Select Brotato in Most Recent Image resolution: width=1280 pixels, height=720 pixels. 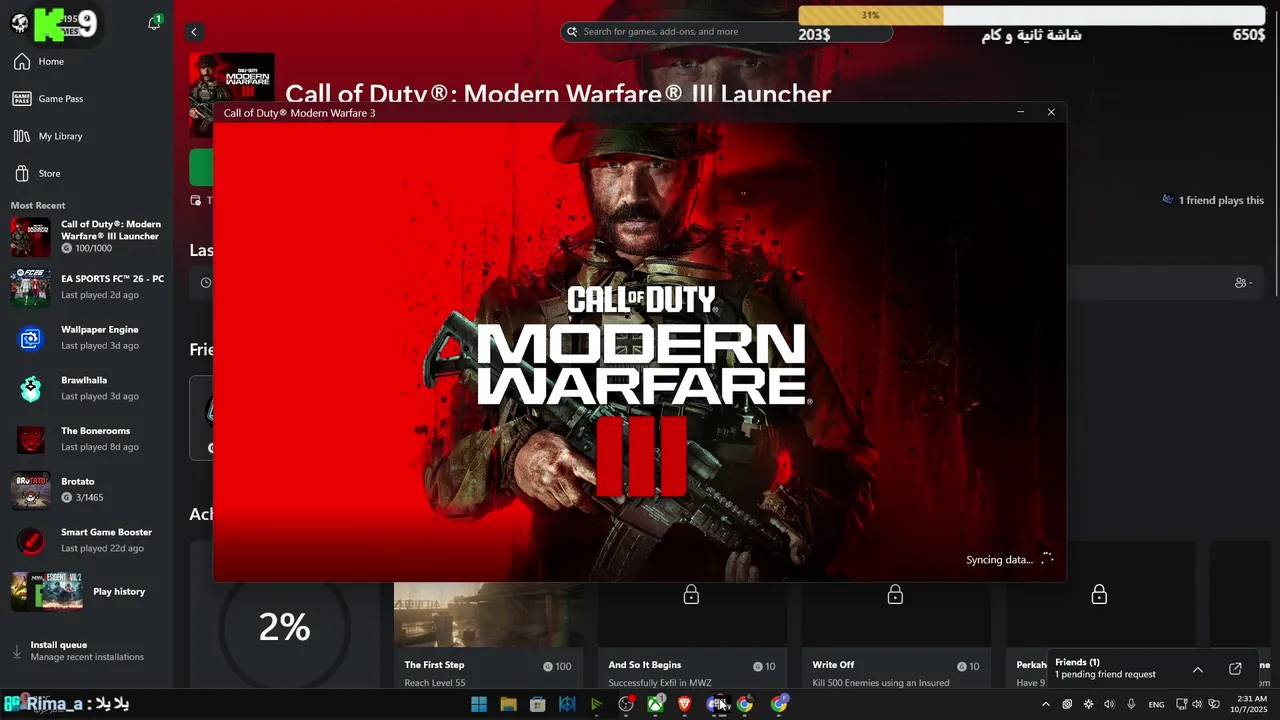pos(87,490)
